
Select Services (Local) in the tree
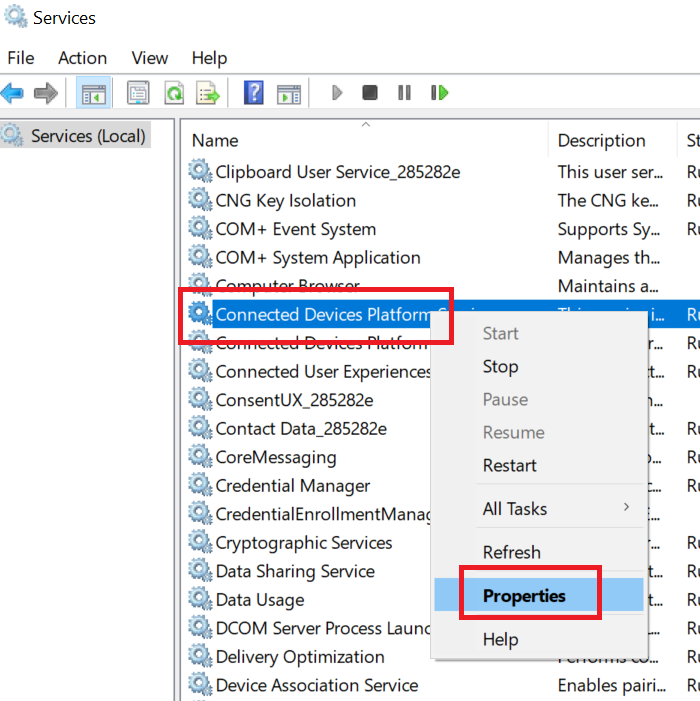[88, 136]
